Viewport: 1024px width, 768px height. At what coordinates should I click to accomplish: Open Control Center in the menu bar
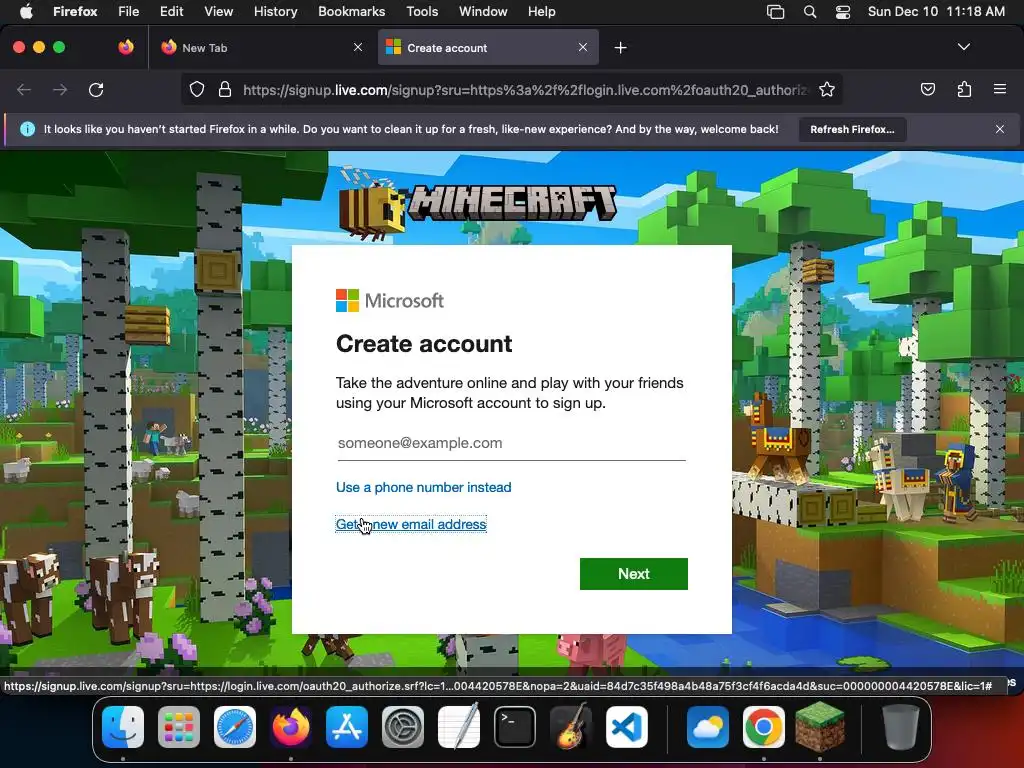[842, 12]
